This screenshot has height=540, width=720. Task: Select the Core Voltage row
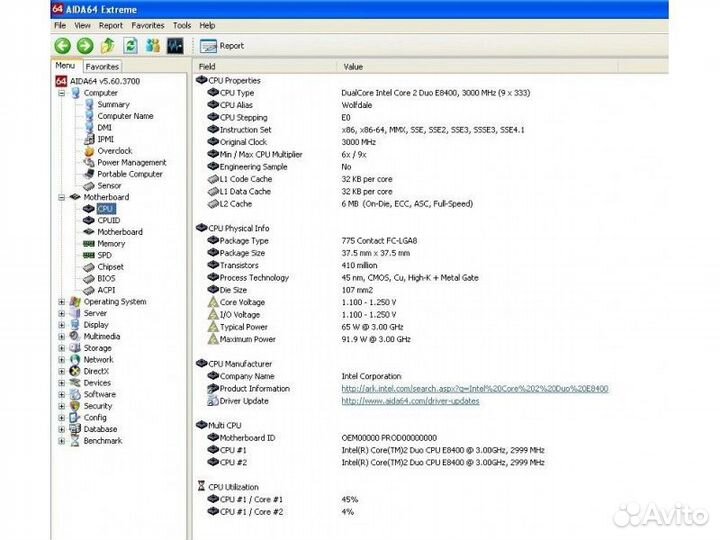point(302,303)
